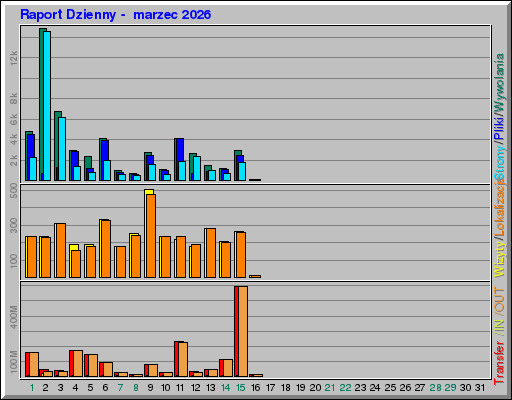
Task: Click the 300 y-axis label
Action: click(x=14, y=226)
